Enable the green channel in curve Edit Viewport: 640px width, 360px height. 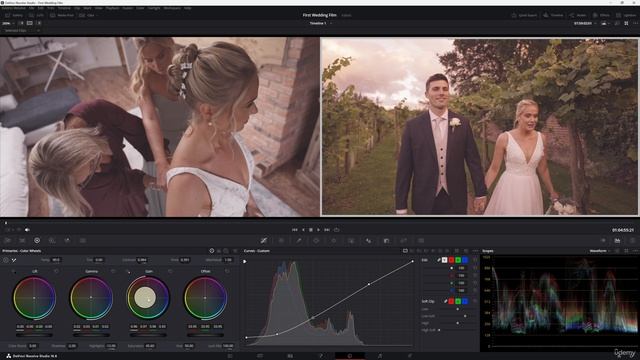[x=458, y=260]
